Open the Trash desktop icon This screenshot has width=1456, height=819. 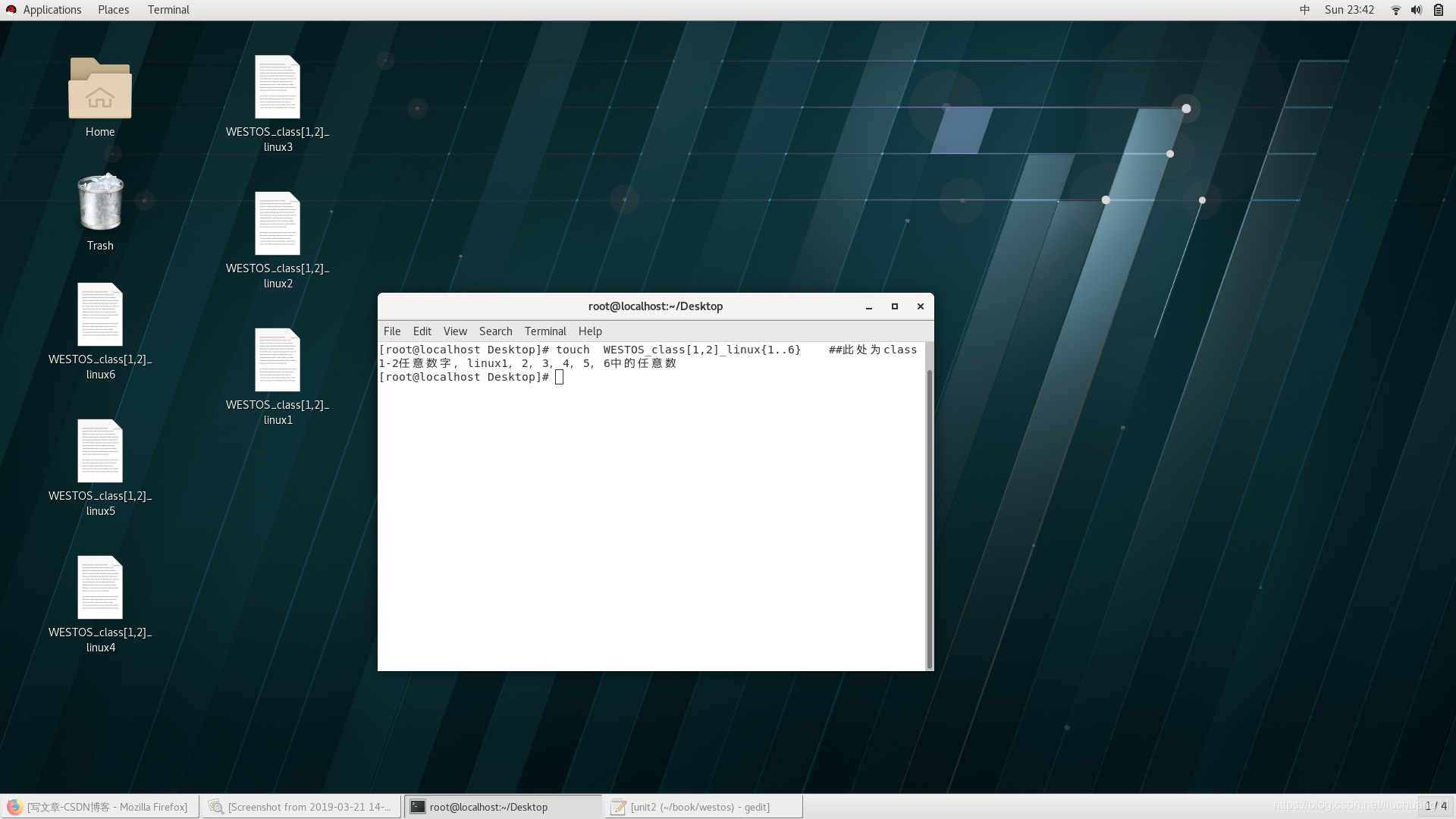point(100,202)
